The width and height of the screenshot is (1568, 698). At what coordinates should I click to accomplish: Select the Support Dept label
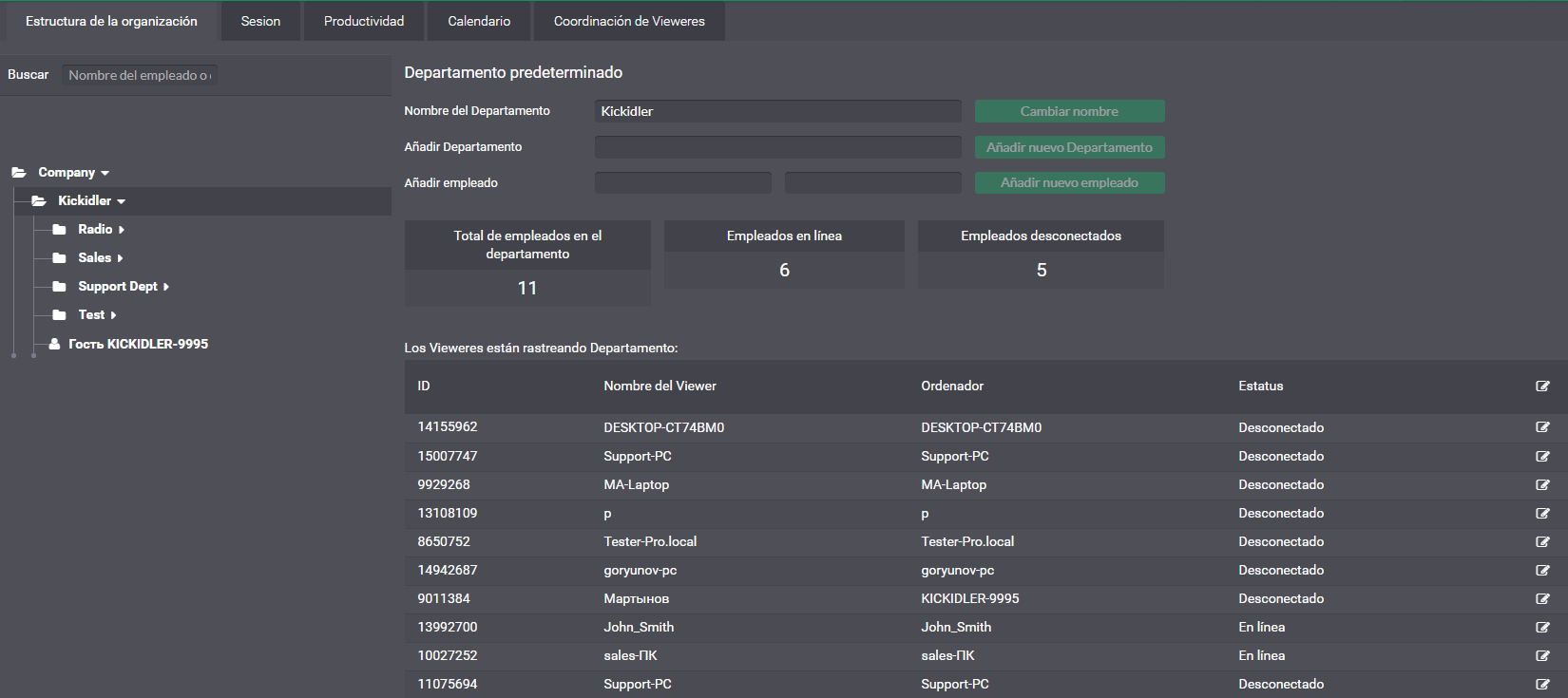[118, 286]
